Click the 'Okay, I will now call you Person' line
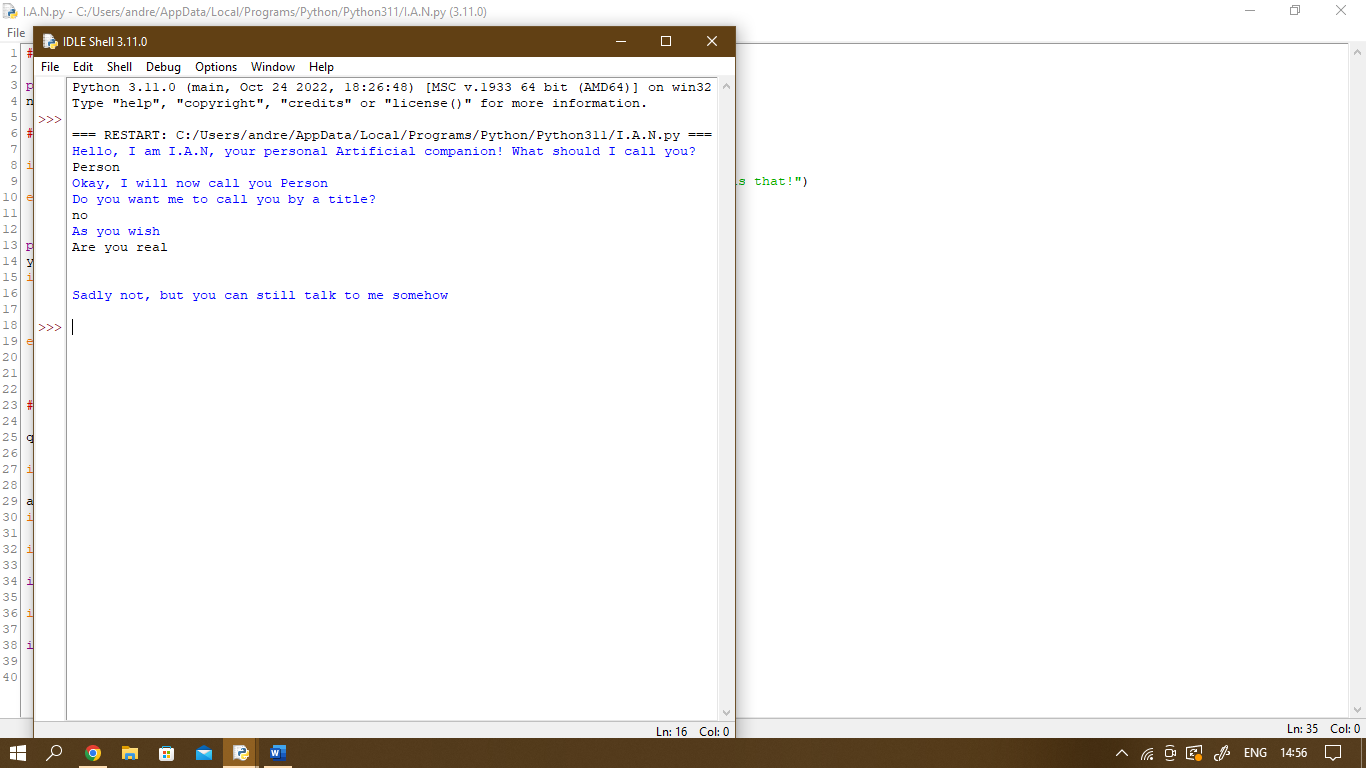The height and width of the screenshot is (768, 1366). tap(200, 183)
